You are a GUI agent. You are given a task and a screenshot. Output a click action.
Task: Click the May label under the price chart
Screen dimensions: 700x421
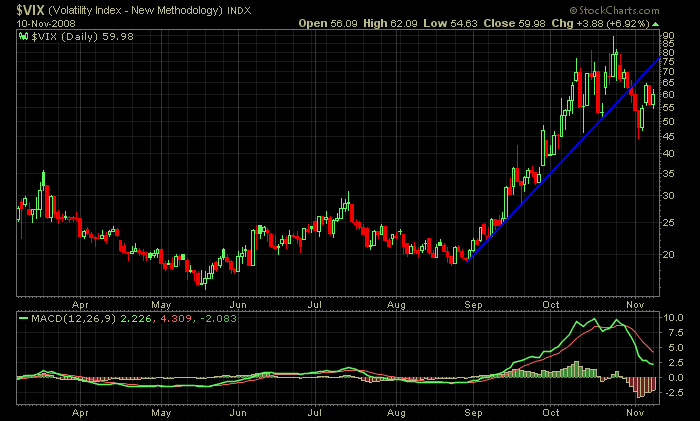(161, 305)
